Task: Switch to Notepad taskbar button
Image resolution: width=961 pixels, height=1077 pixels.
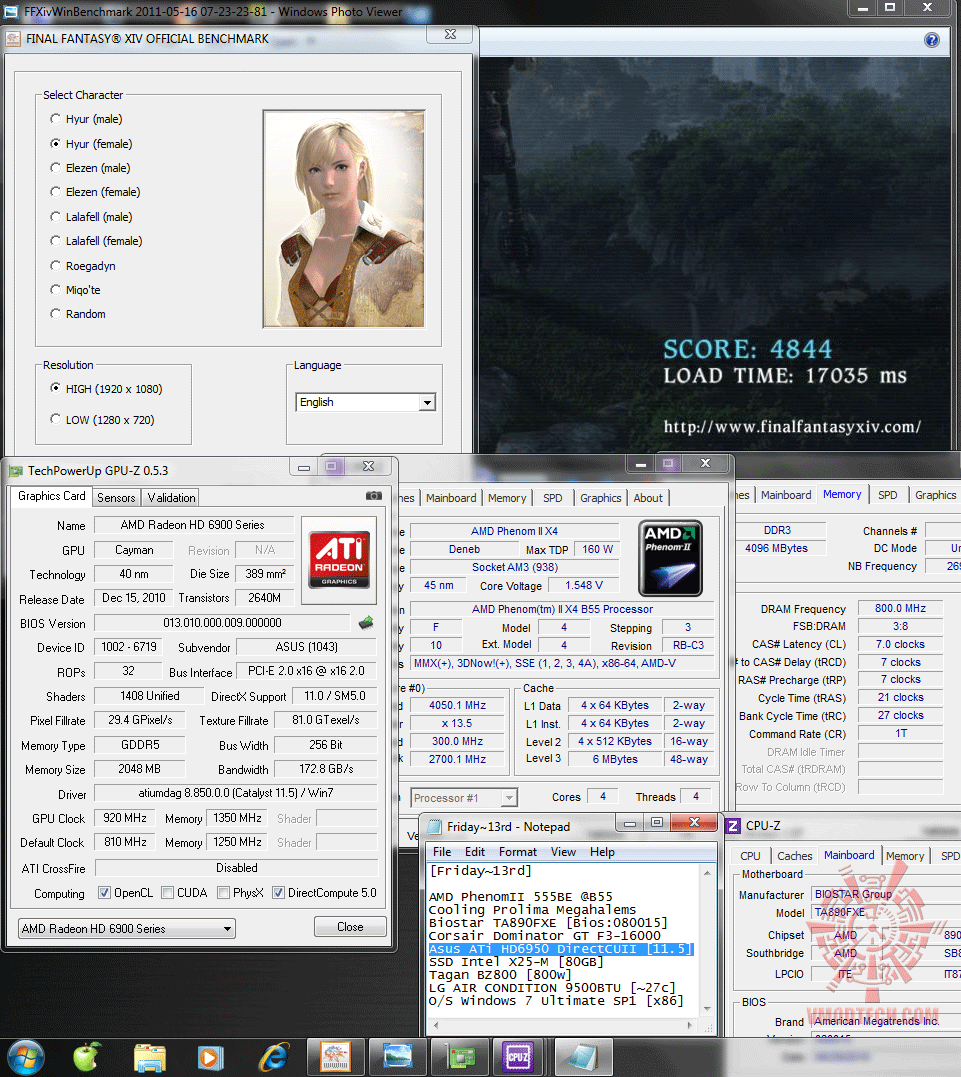Action: point(583,1057)
